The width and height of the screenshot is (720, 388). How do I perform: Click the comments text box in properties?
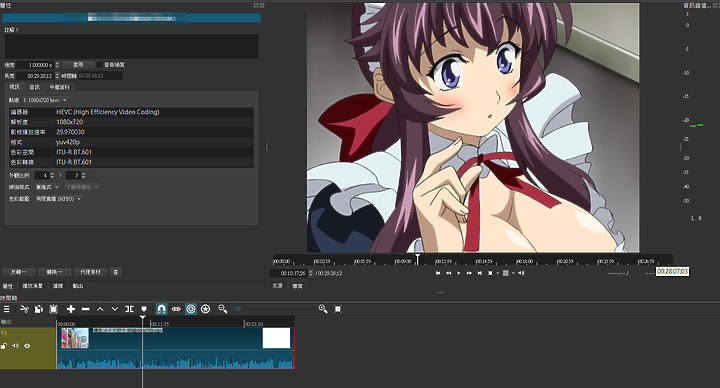131,46
